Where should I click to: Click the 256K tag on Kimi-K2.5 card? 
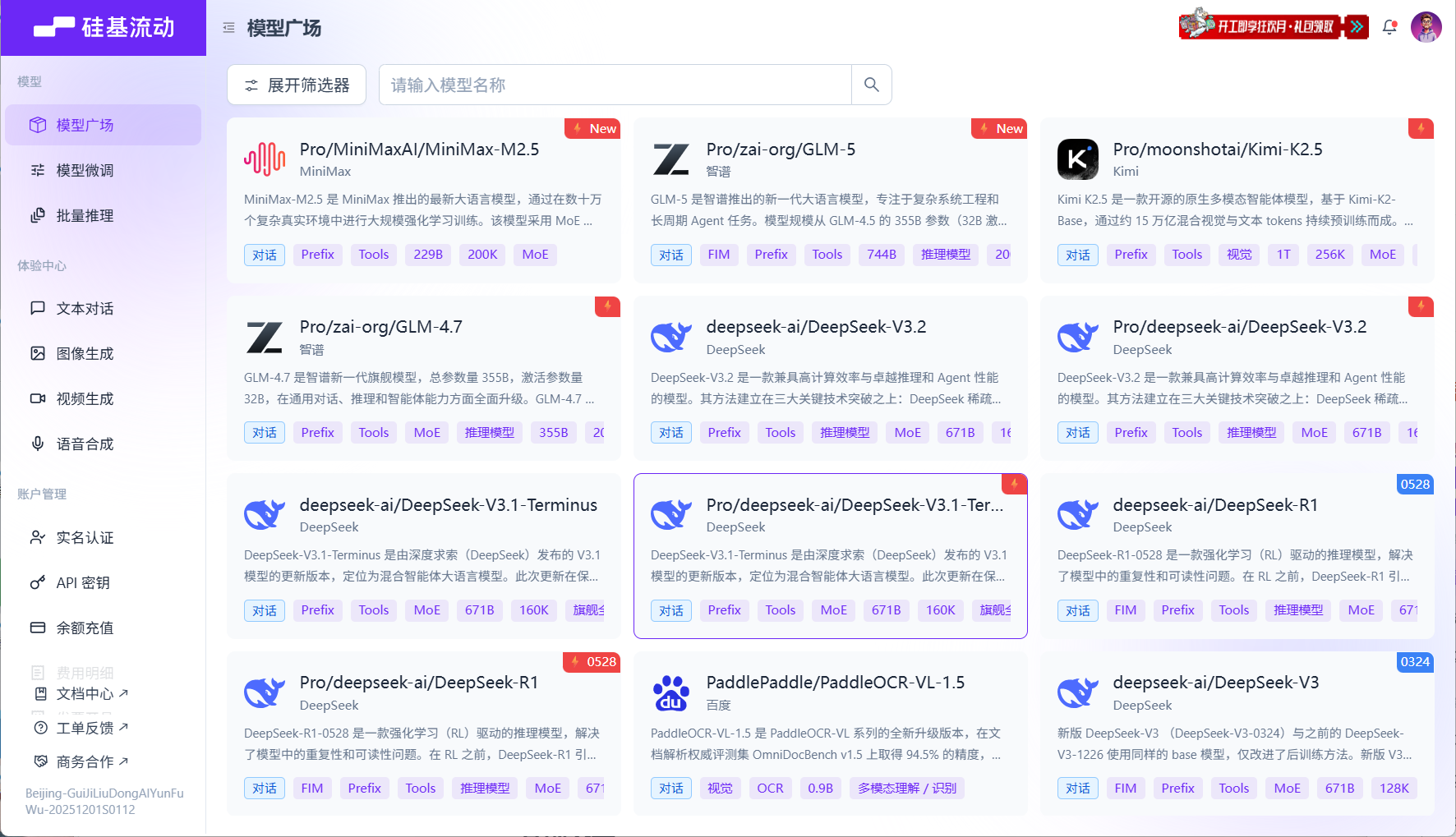tap(1329, 255)
